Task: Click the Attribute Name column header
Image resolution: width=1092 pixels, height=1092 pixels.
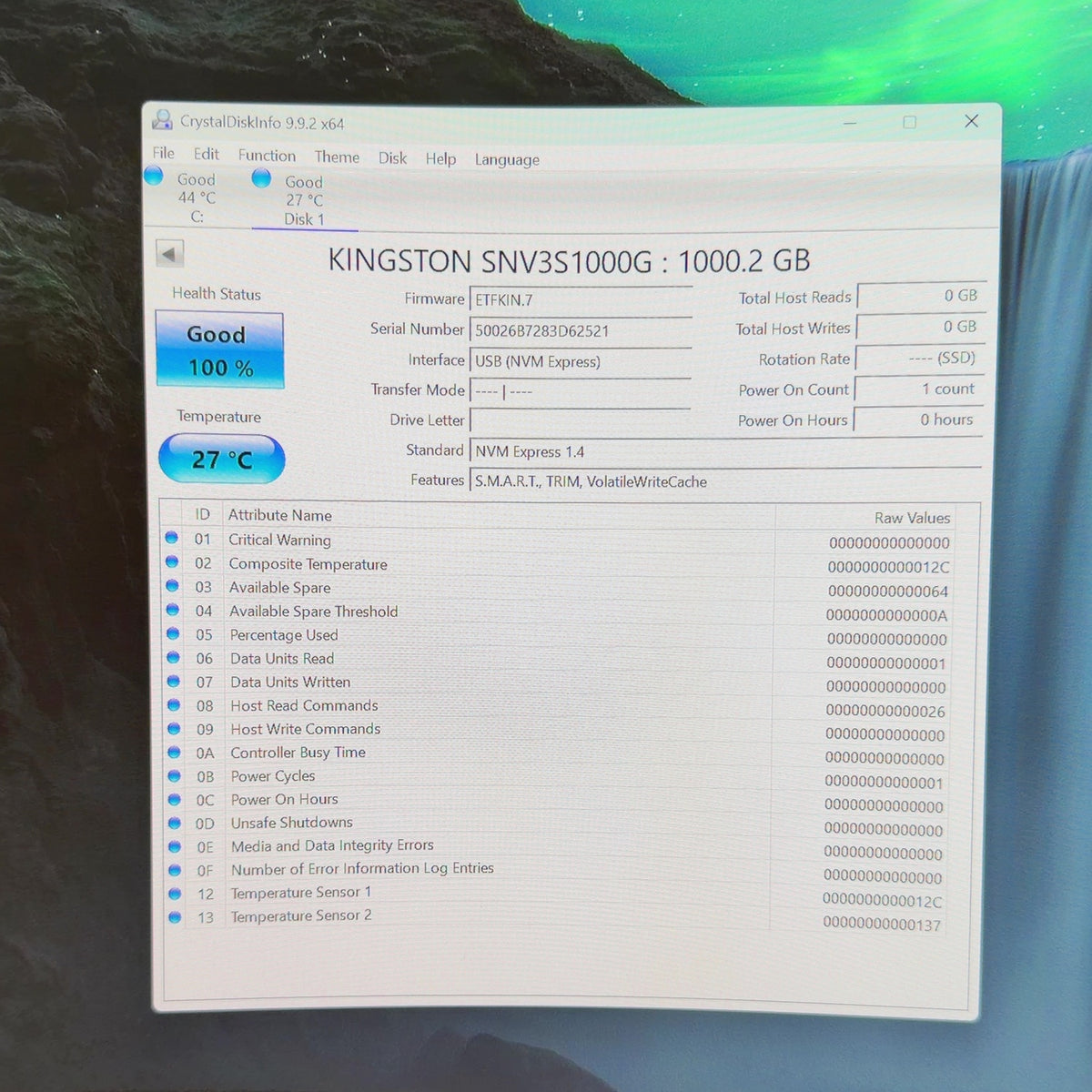Action: click(x=279, y=515)
